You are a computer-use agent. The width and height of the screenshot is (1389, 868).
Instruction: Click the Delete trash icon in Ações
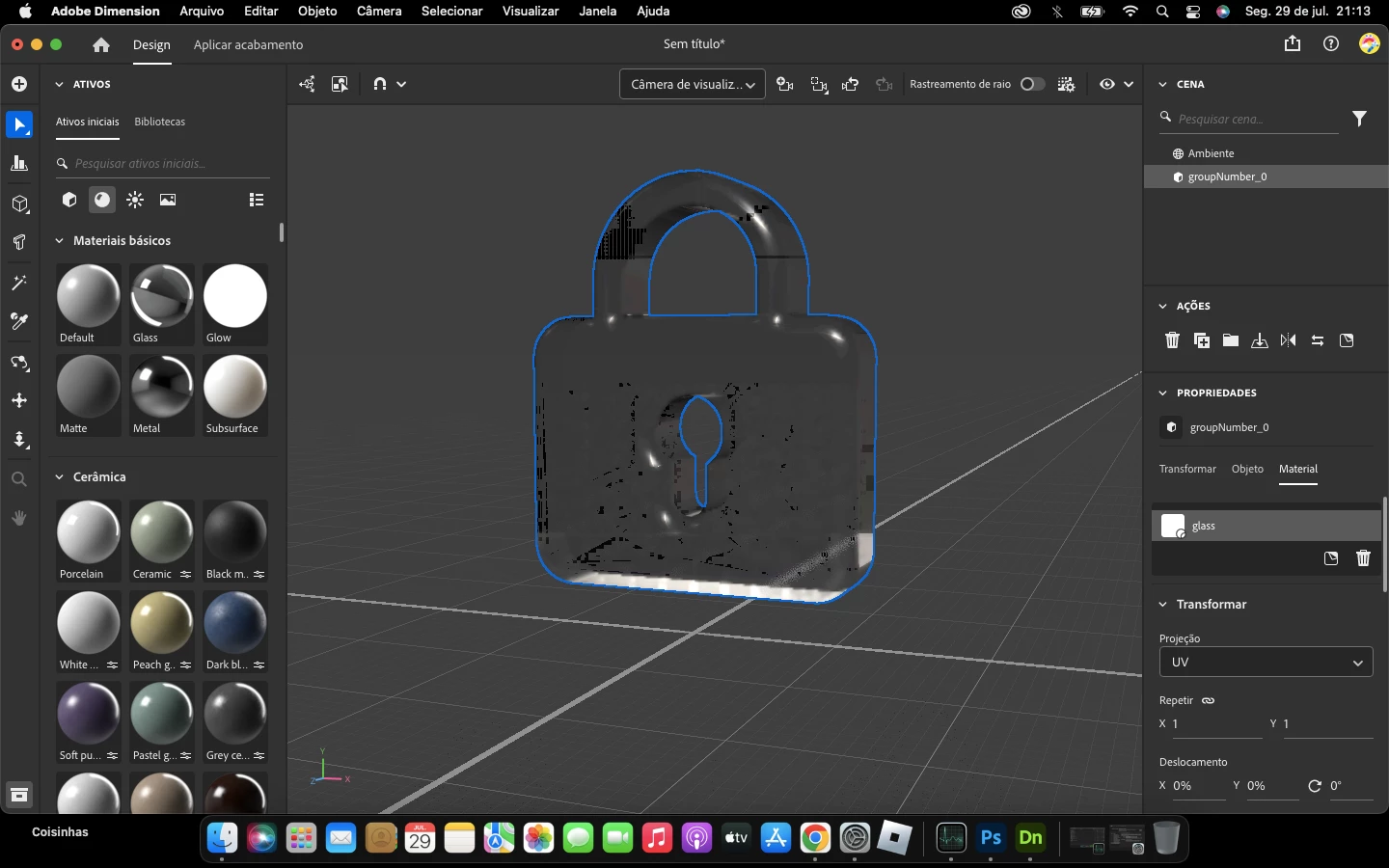pos(1173,340)
